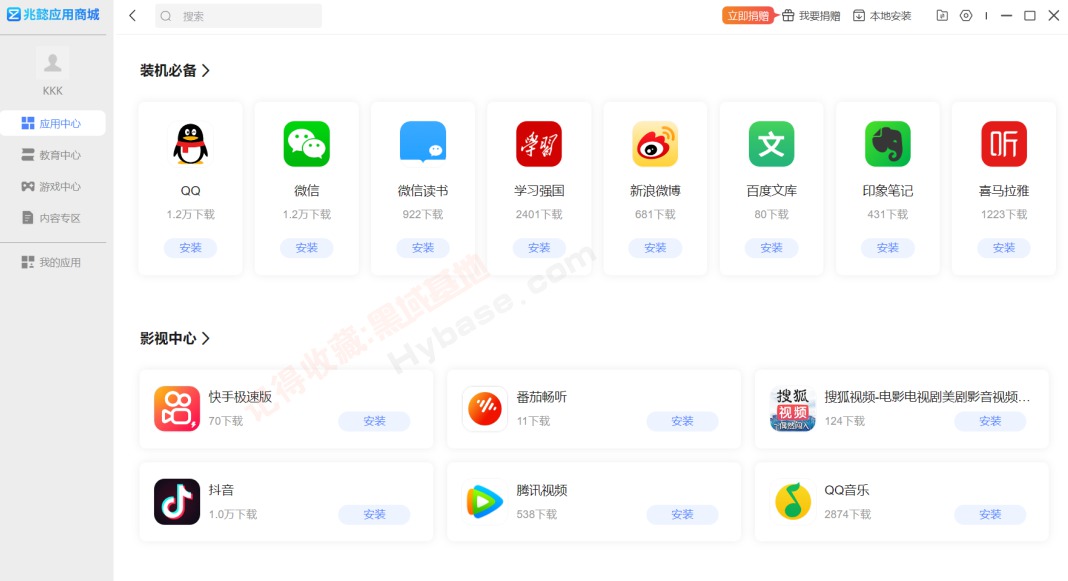Open the 印象笔记 elephant icon

(x=888, y=144)
